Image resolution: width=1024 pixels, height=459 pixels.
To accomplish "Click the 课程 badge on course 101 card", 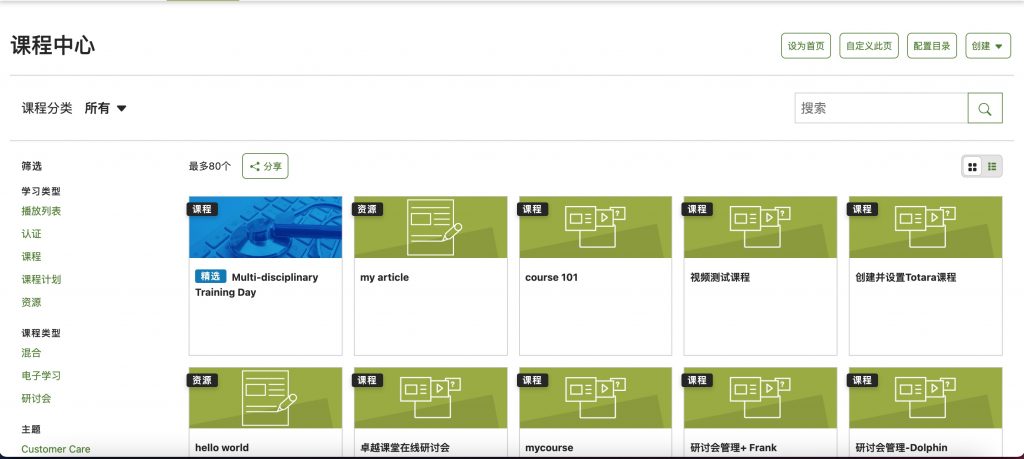I will (532, 209).
